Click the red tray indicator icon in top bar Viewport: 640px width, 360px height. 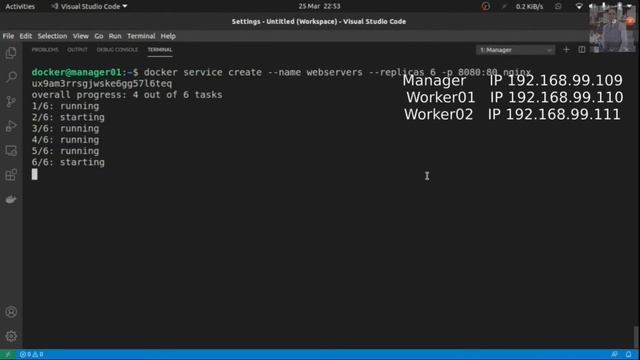coord(485,6)
